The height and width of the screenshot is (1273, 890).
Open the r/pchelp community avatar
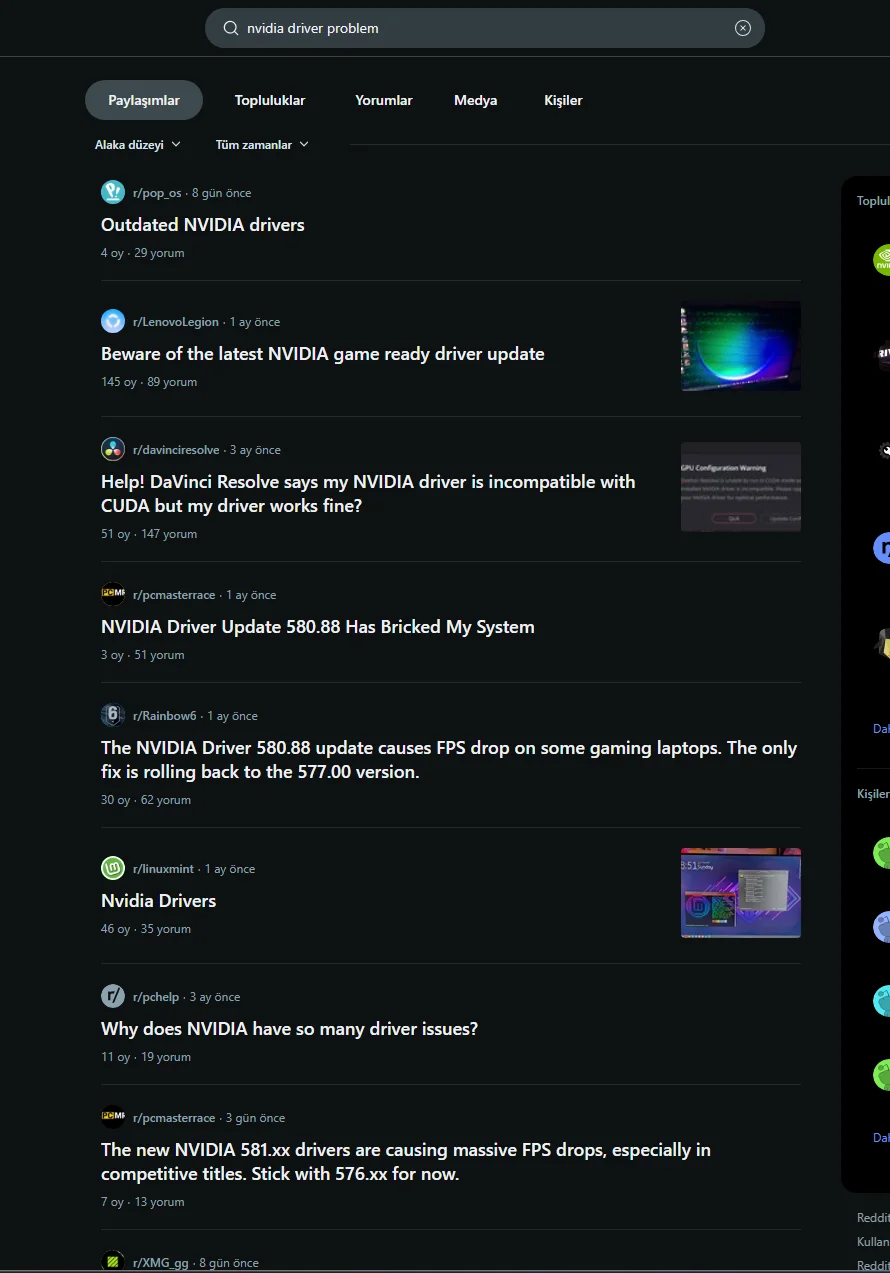(x=113, y=996)
